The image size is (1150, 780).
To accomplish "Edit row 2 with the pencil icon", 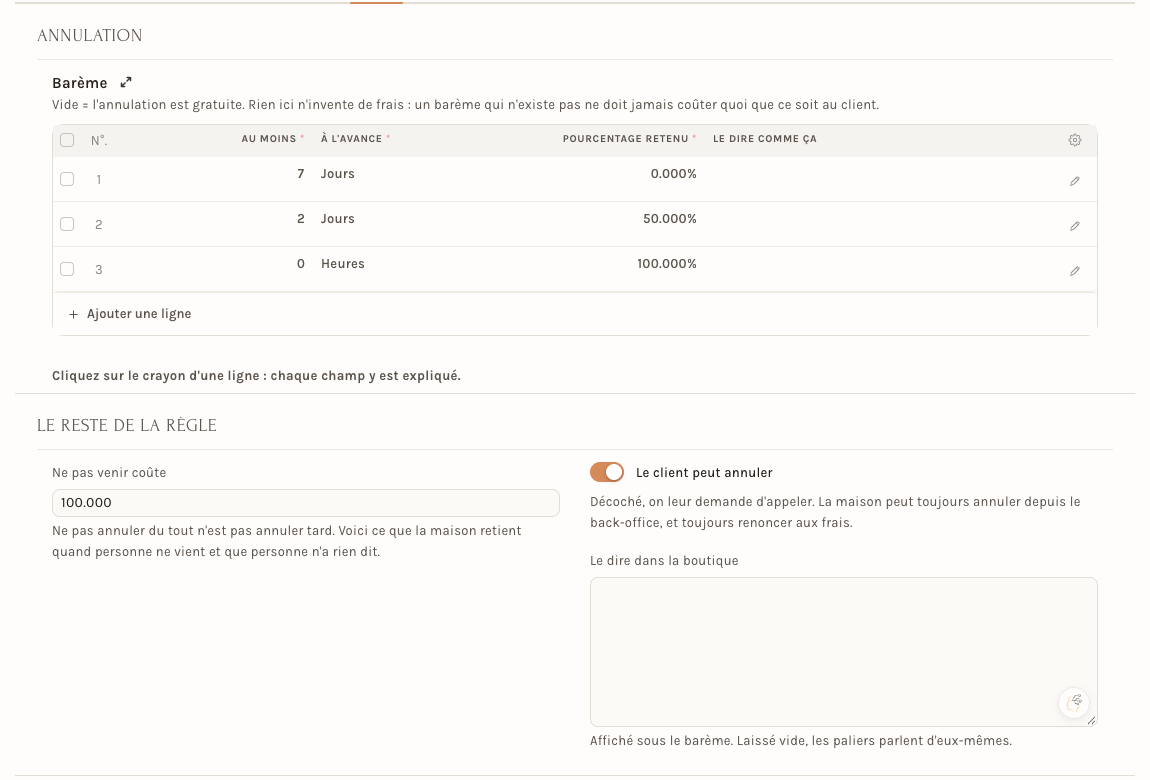I will coord(1074,226).
